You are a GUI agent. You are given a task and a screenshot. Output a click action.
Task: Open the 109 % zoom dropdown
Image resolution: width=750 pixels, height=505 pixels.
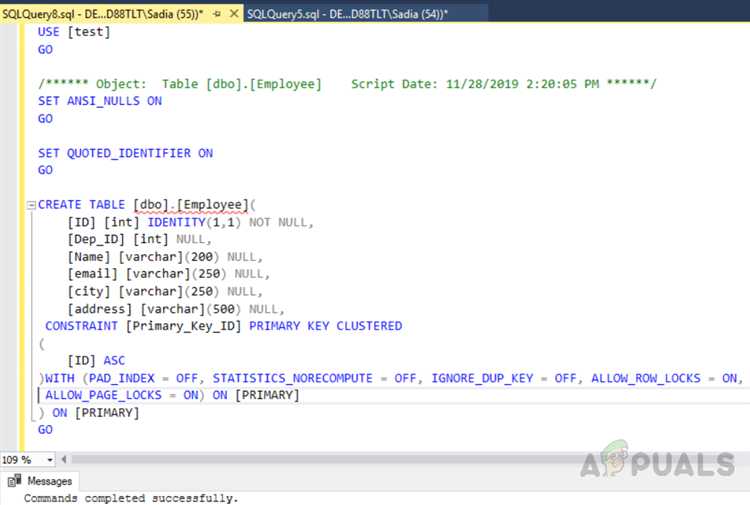click(50, 460)
